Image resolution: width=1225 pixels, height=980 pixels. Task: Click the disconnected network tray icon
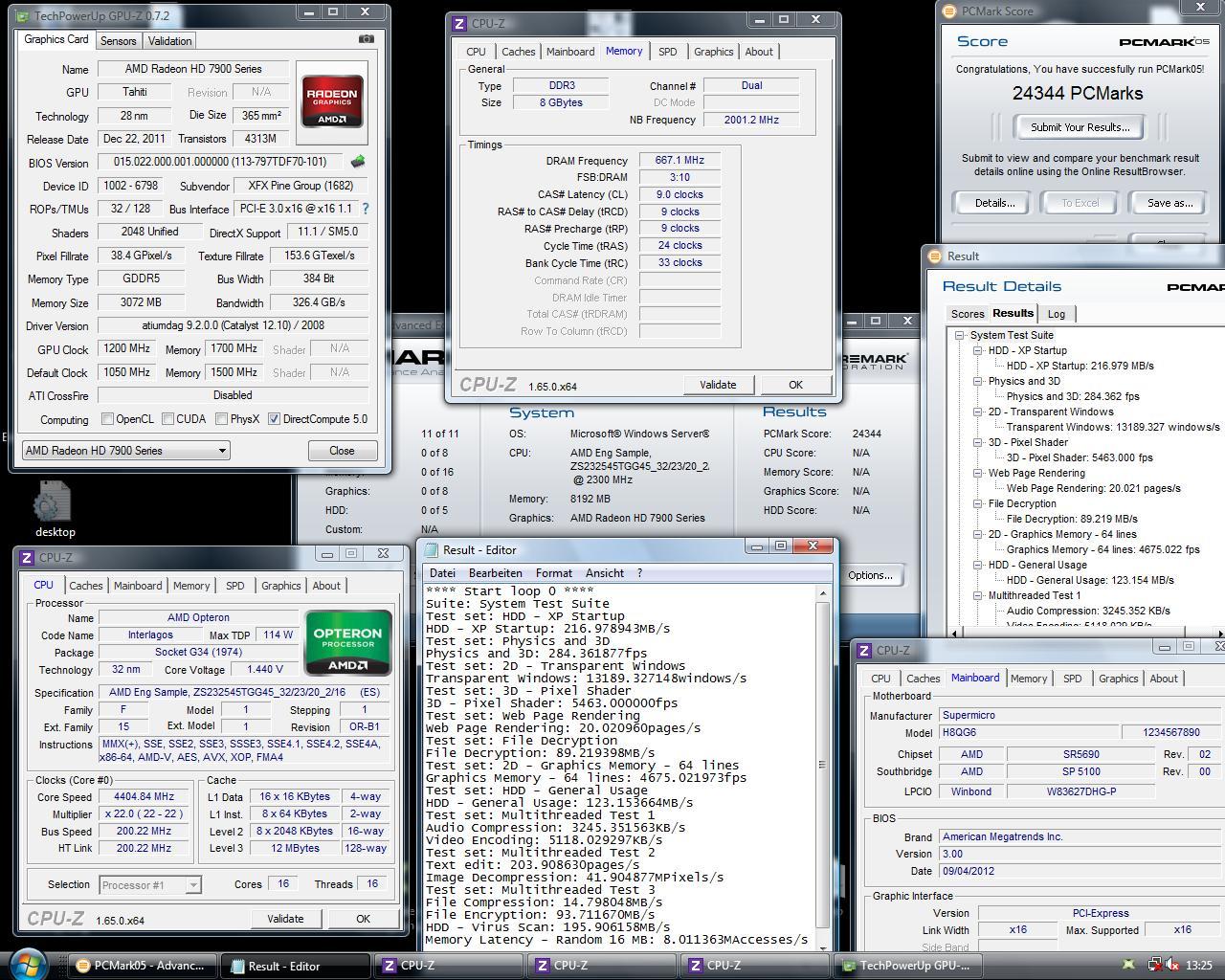point(1154,965)
